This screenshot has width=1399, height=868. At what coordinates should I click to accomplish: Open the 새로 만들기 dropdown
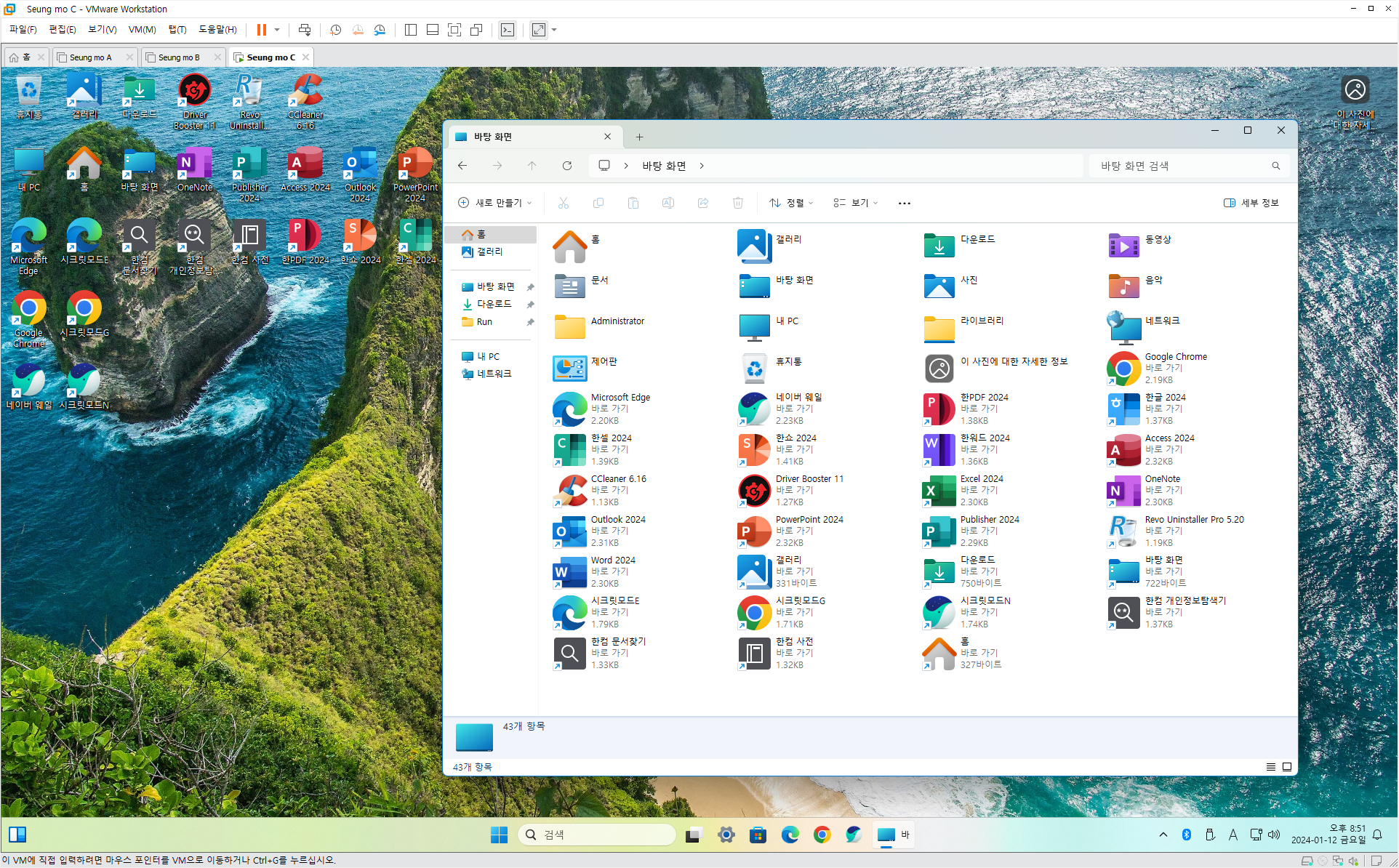pos(495,203)
